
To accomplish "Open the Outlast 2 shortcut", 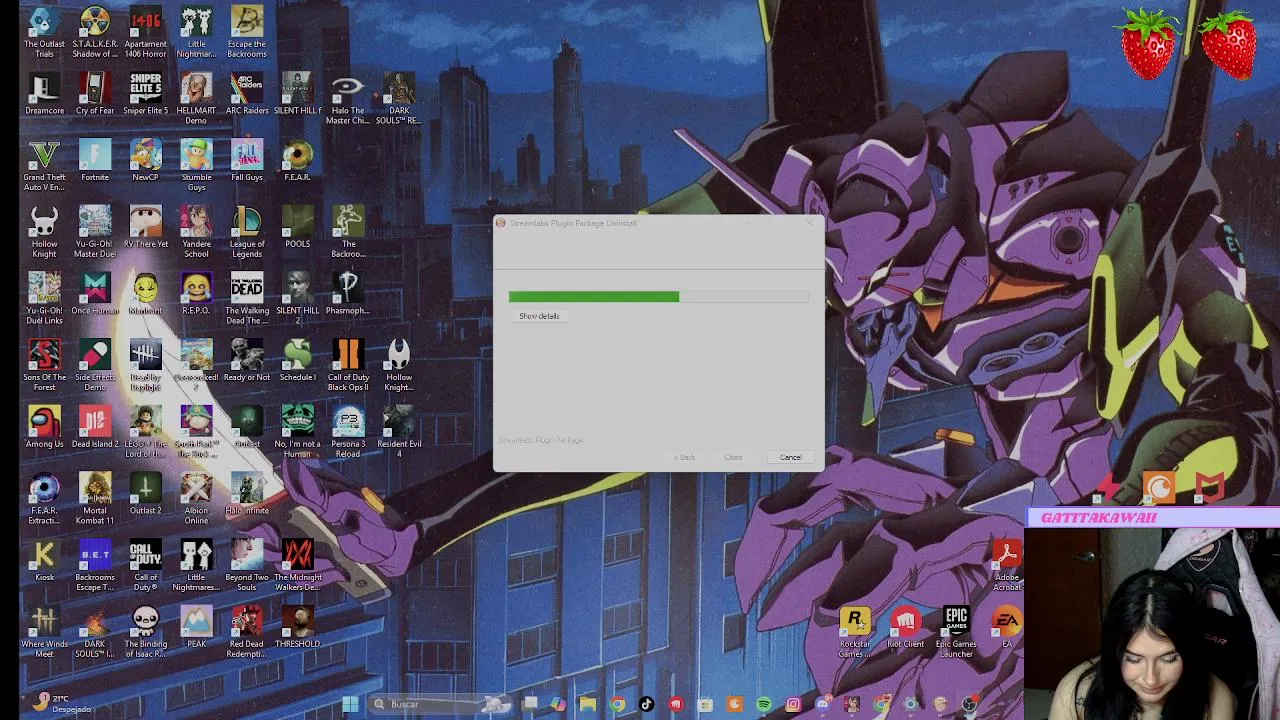I will 145,495.
